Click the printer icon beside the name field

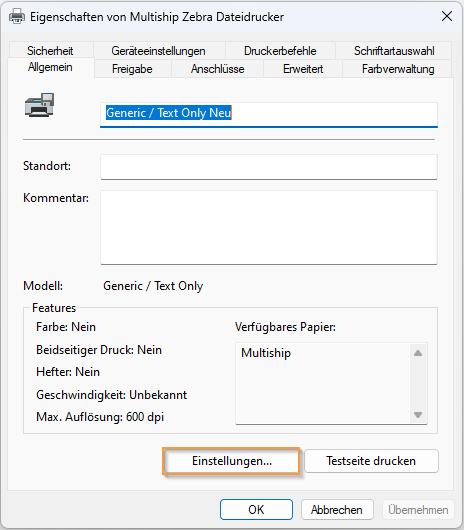click(40, 105)
